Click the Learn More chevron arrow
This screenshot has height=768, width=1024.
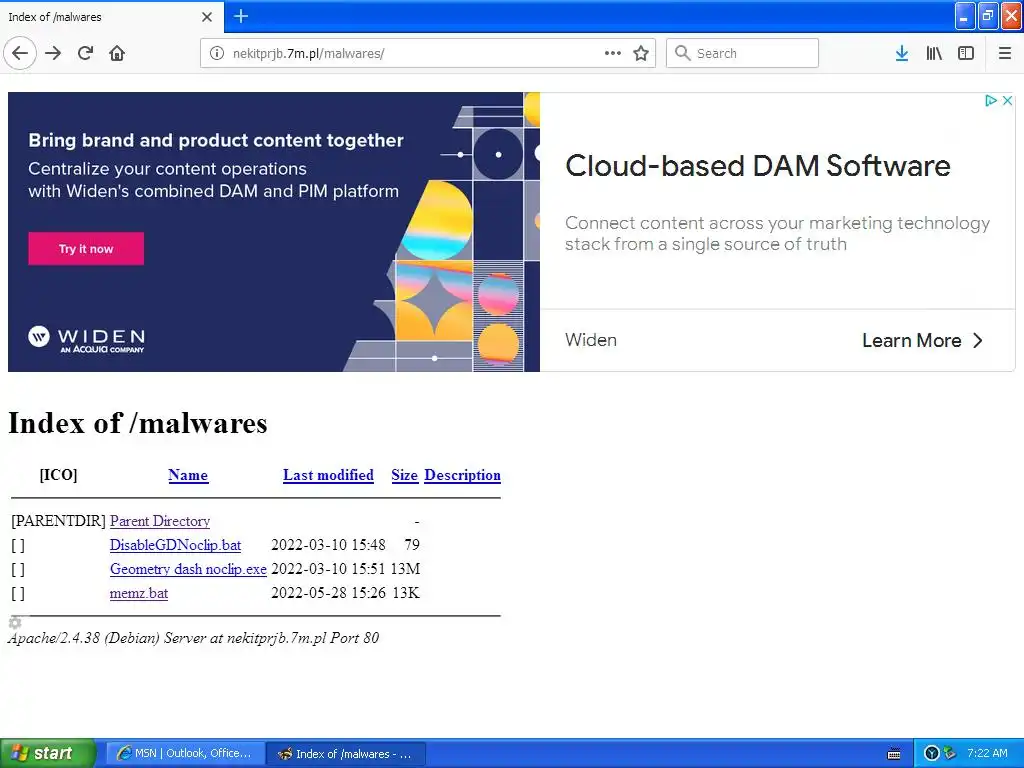click(x=978, y=340)
